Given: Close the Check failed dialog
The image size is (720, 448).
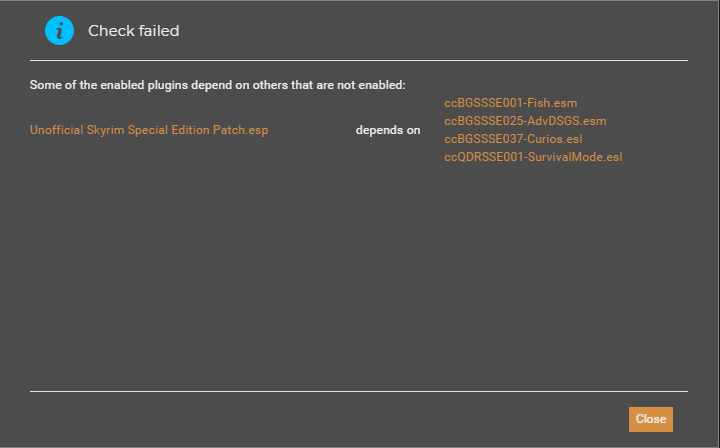Looking at the screenshot, I should [x=650, y=419].
